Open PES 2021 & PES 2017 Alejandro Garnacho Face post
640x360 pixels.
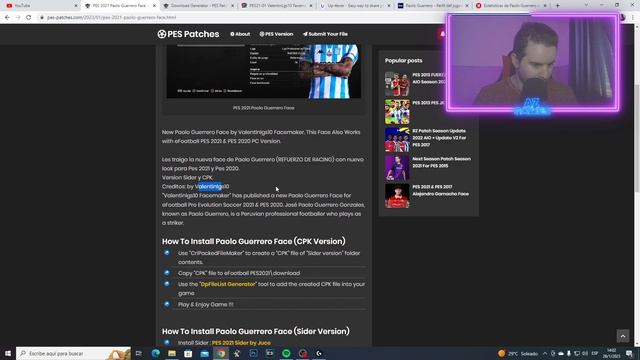click(x=440, y=190)
